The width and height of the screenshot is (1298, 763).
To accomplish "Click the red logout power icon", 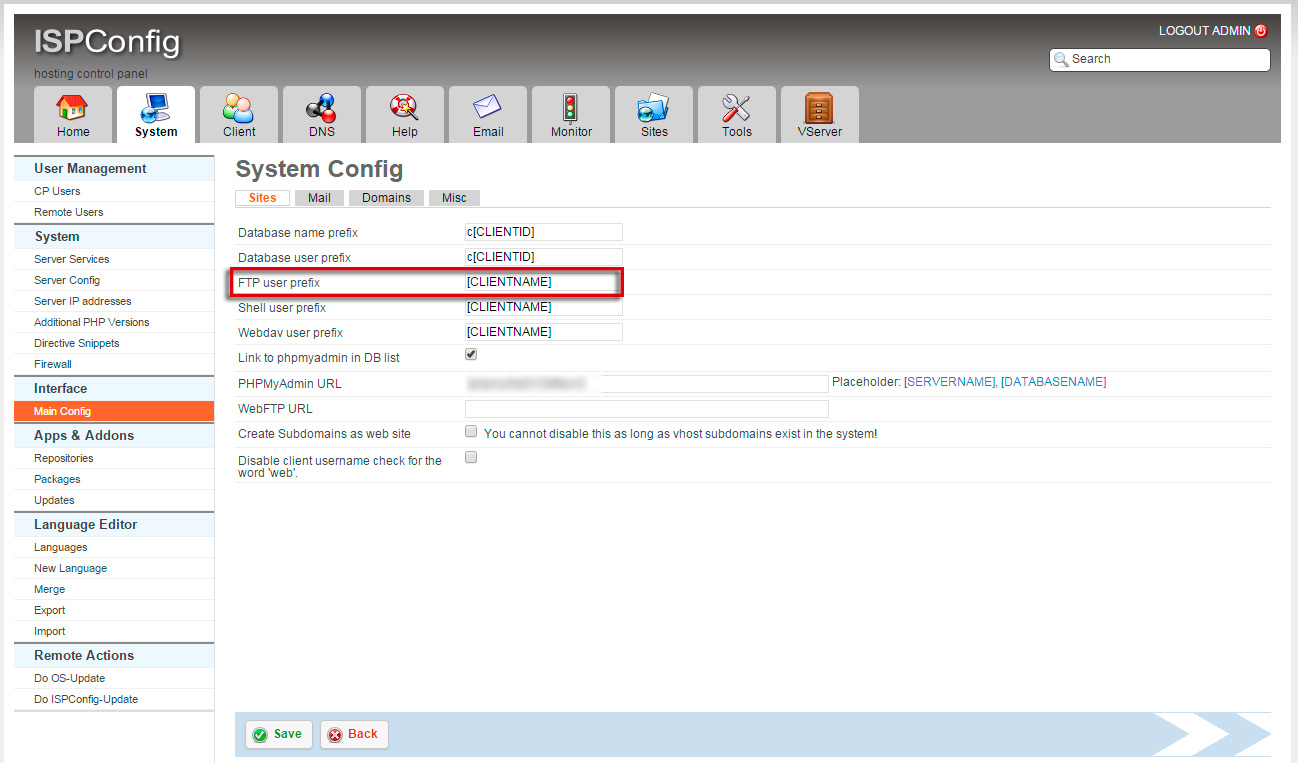I will coord(1261,31).
